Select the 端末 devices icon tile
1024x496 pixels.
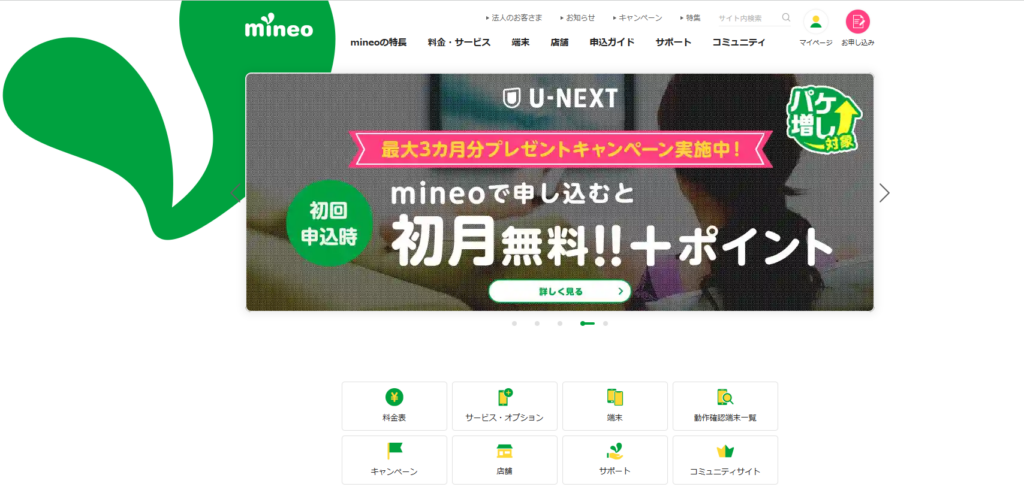615,406
